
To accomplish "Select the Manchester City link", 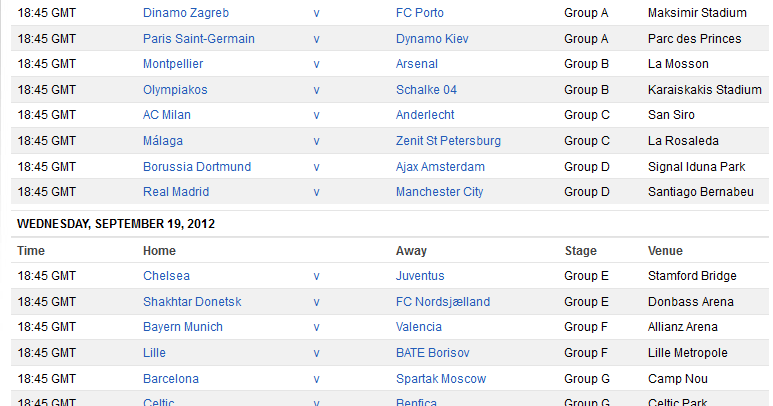I will tap(439, 192).
